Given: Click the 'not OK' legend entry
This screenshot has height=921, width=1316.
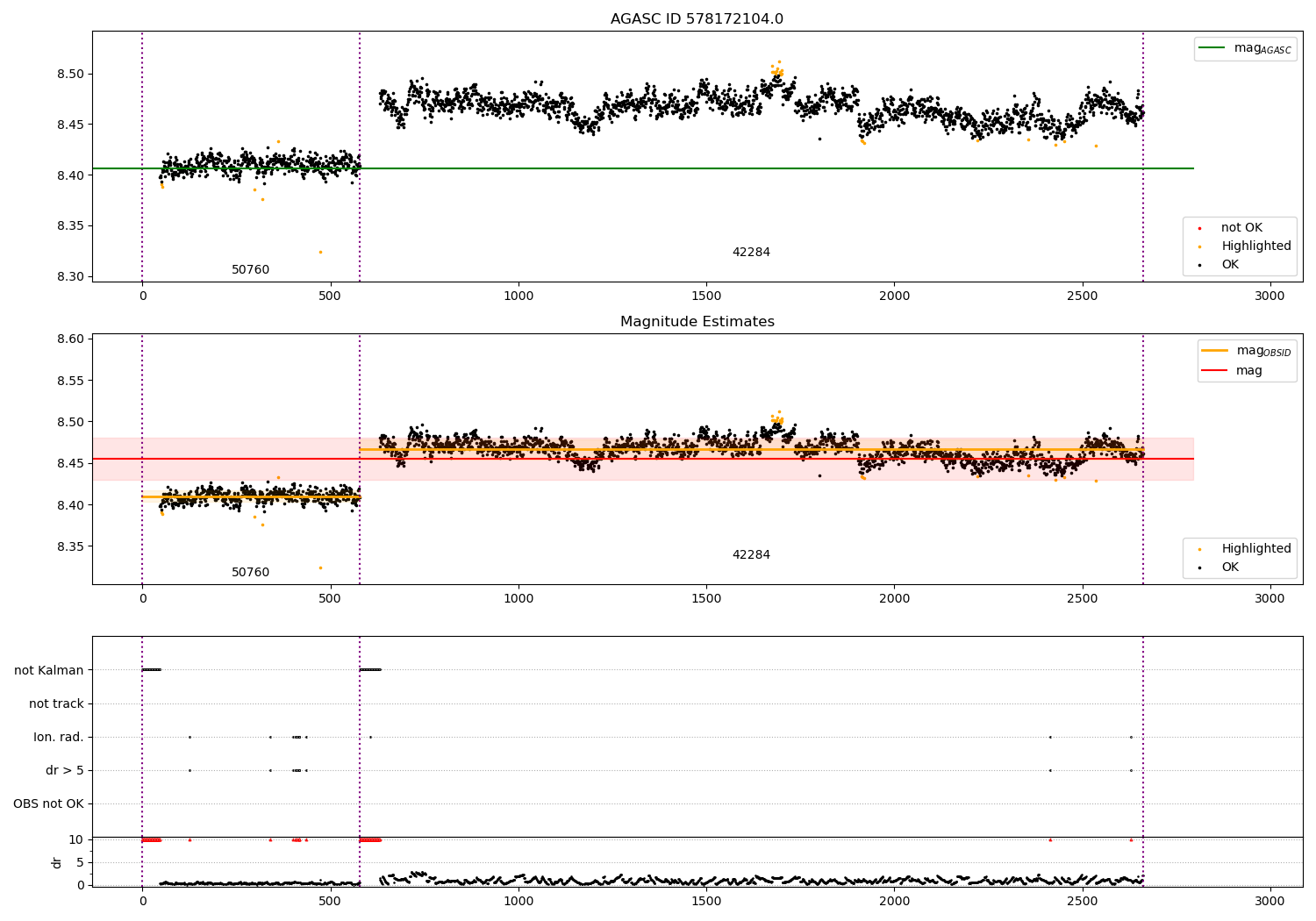Looking at the screenshot, I should tap(1241, 228).
